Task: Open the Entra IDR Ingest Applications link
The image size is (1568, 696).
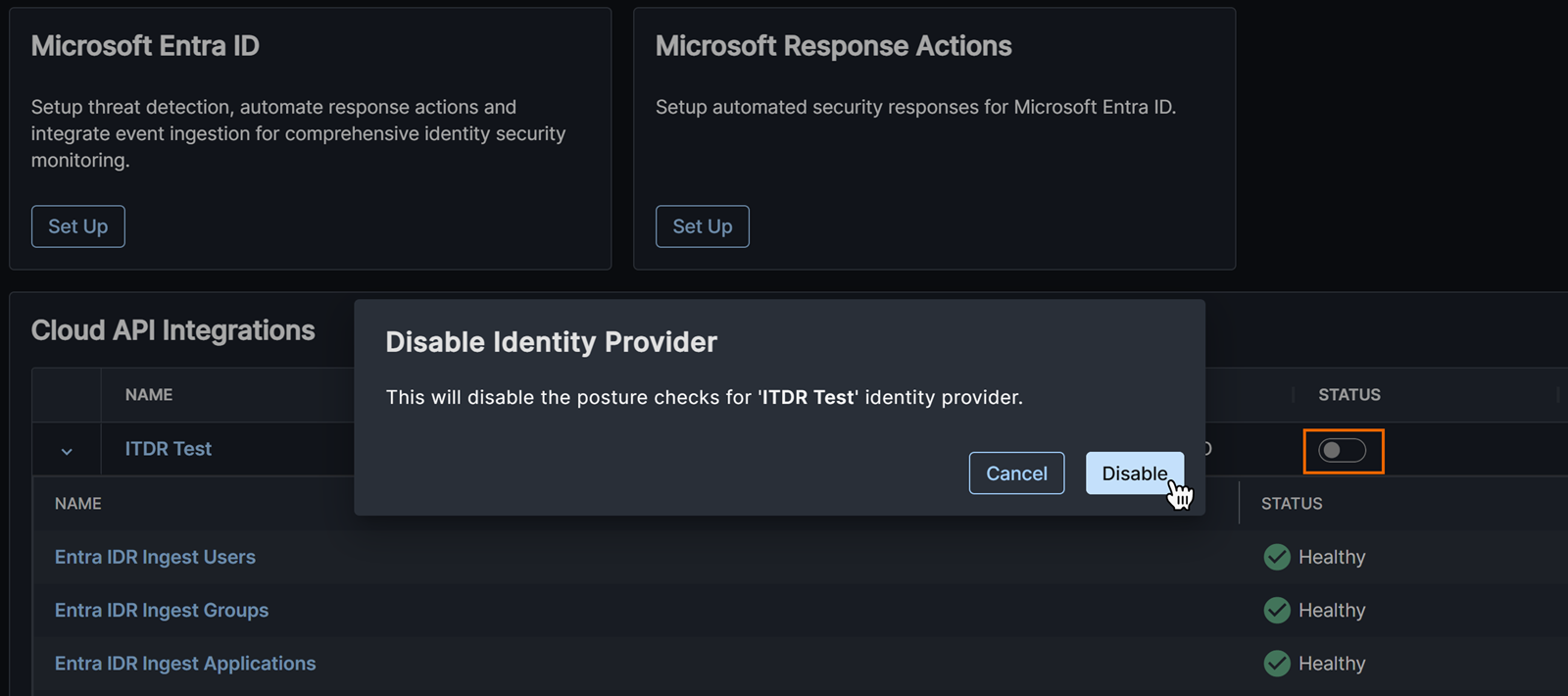Action: tap(185, 664)
